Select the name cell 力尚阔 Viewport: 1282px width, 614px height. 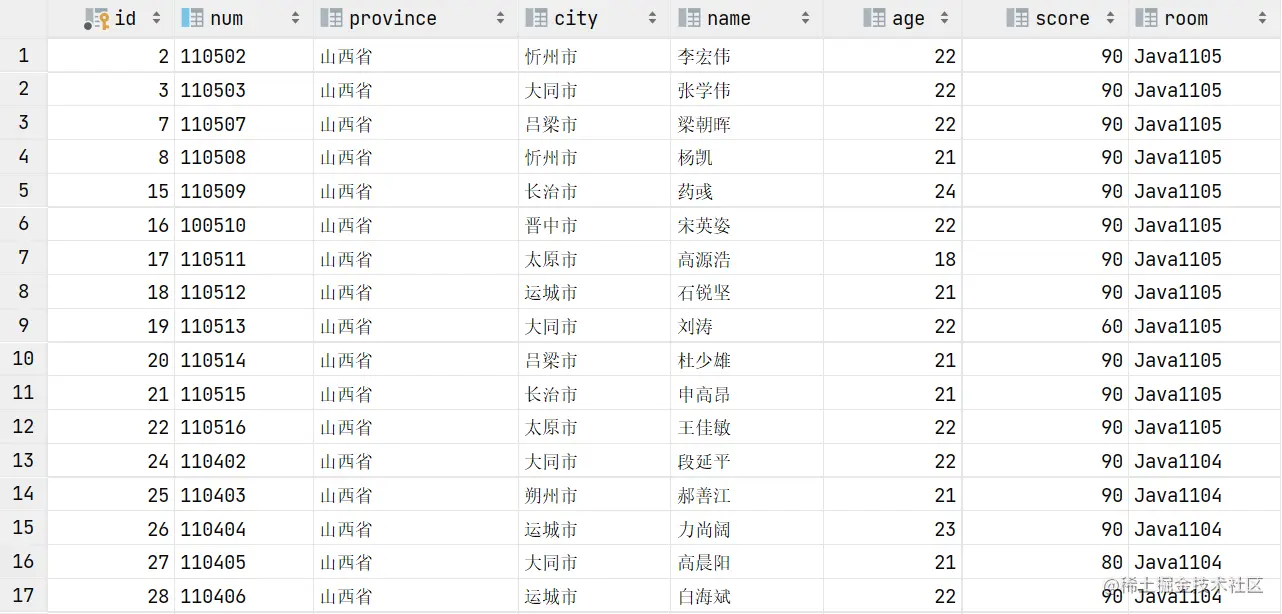point(704,529)
